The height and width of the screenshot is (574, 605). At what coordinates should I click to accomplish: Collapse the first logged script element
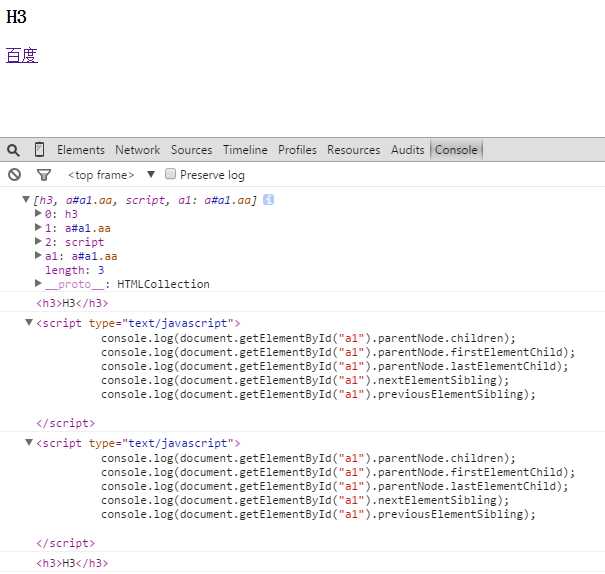point(29,322)
